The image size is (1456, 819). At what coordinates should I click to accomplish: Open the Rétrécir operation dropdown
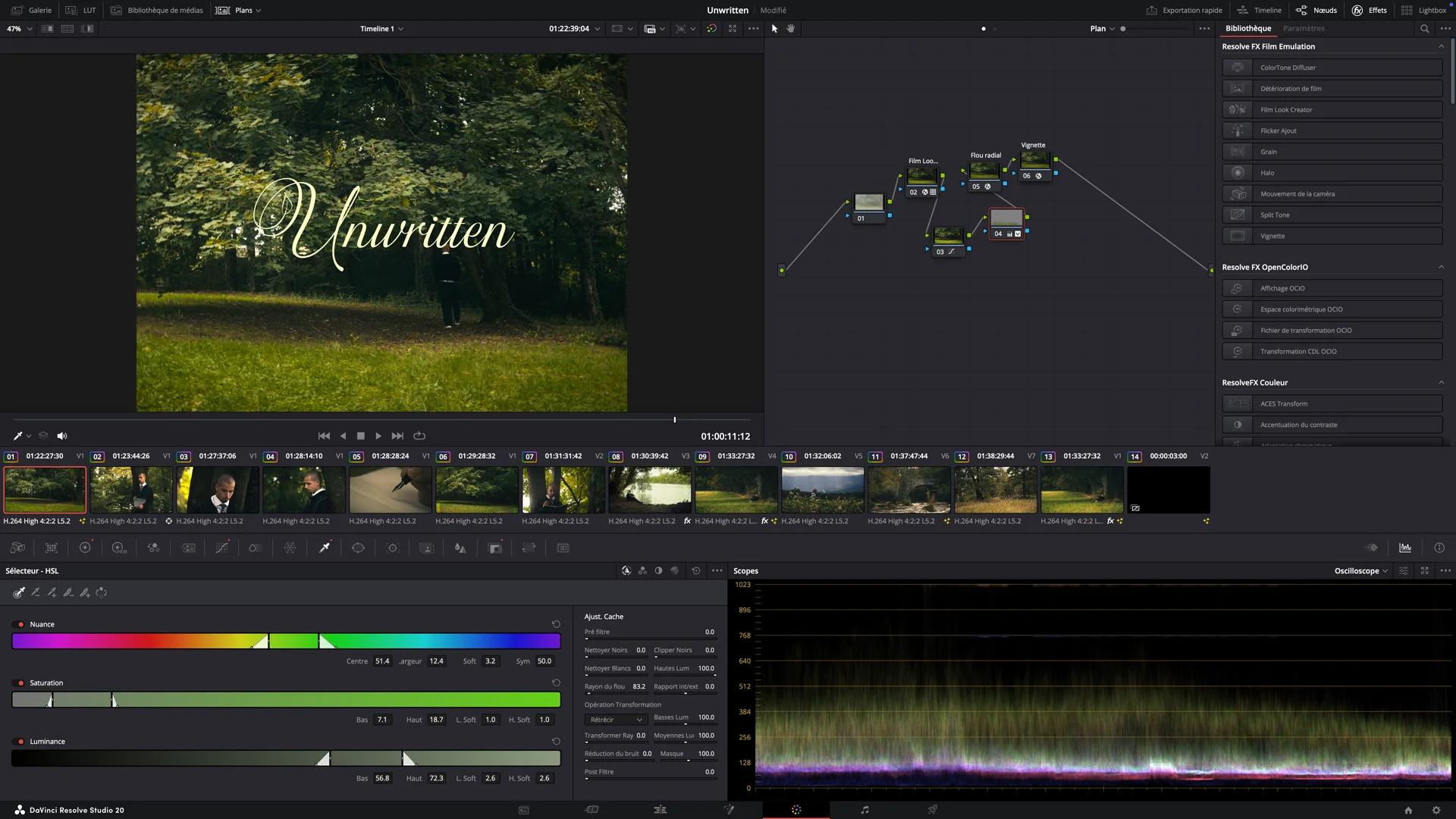click(615, 720)
